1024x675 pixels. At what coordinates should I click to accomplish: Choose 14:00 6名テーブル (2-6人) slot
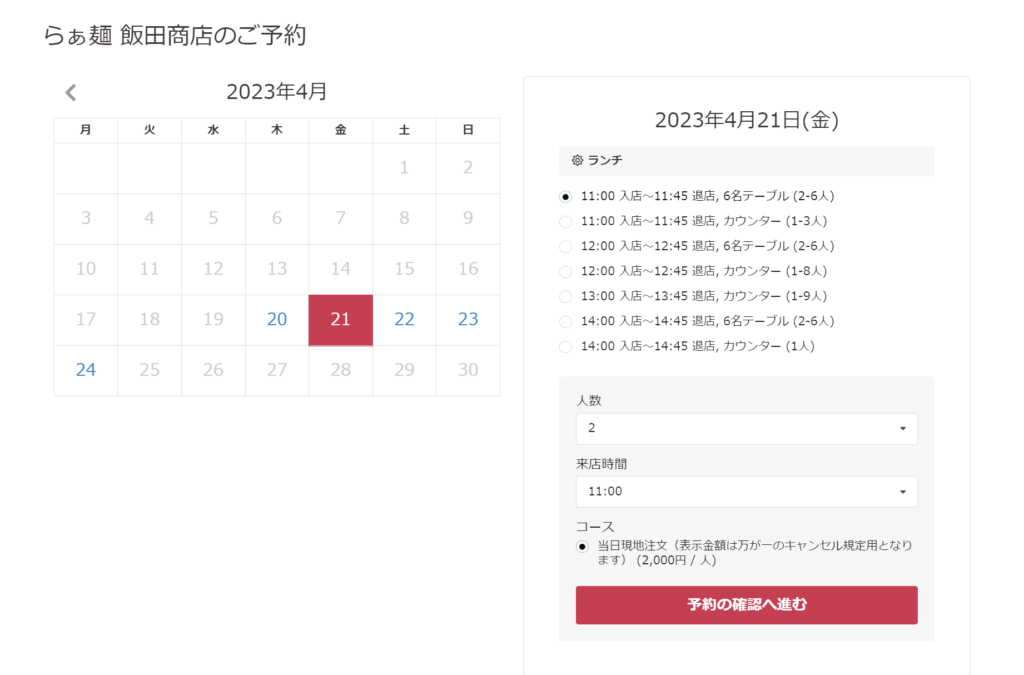[x=566, y=321]
